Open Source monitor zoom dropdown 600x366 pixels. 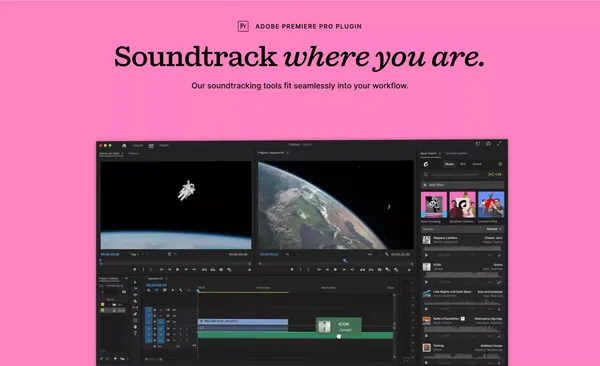[x=139, y=254]
